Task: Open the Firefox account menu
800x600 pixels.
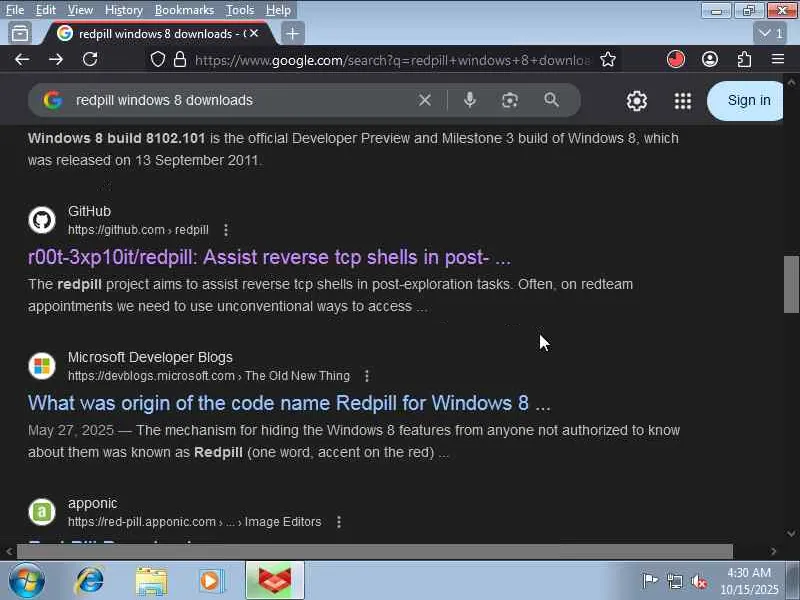Action: click(710, 60)
